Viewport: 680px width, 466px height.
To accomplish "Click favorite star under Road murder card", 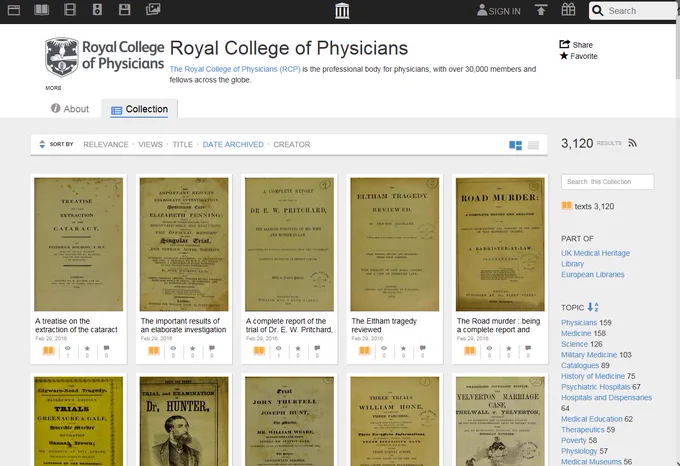I will [509, 349].
